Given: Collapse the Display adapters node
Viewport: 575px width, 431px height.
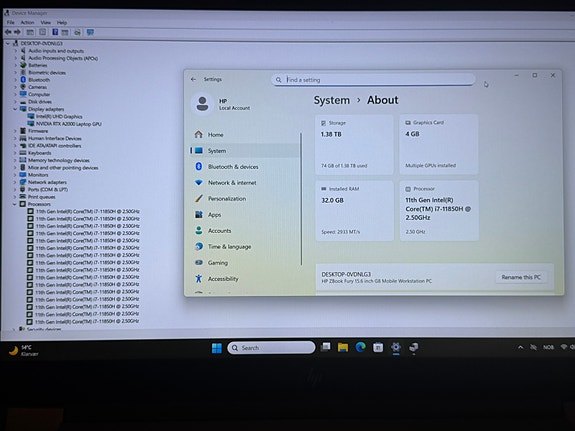Looking at the screenshot, I should 15,109.
